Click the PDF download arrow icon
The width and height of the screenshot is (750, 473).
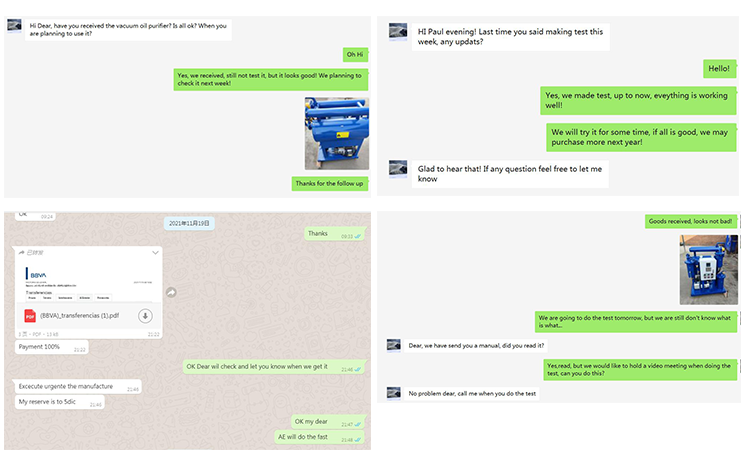tap(145, 316)
